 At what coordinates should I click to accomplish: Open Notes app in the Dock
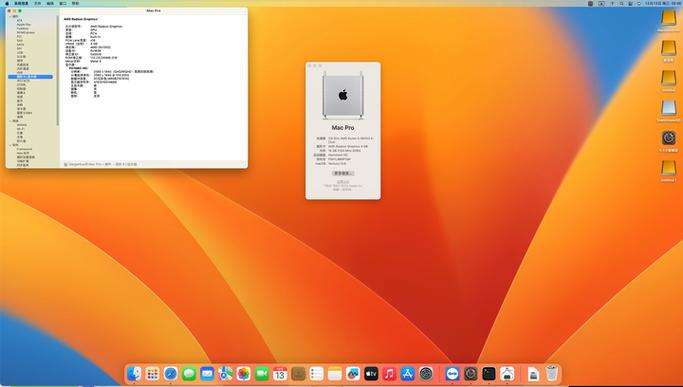click(x=335, y=373)
